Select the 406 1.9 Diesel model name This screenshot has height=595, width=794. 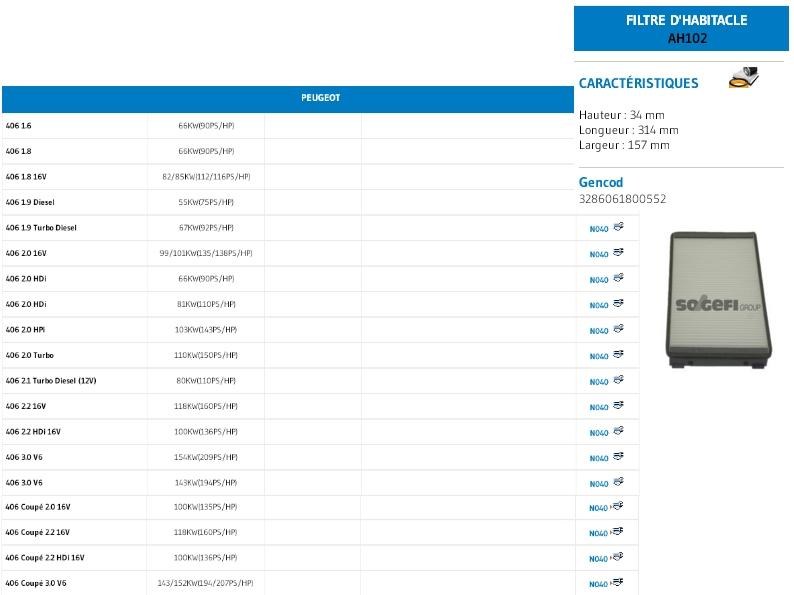pos(30,202)
